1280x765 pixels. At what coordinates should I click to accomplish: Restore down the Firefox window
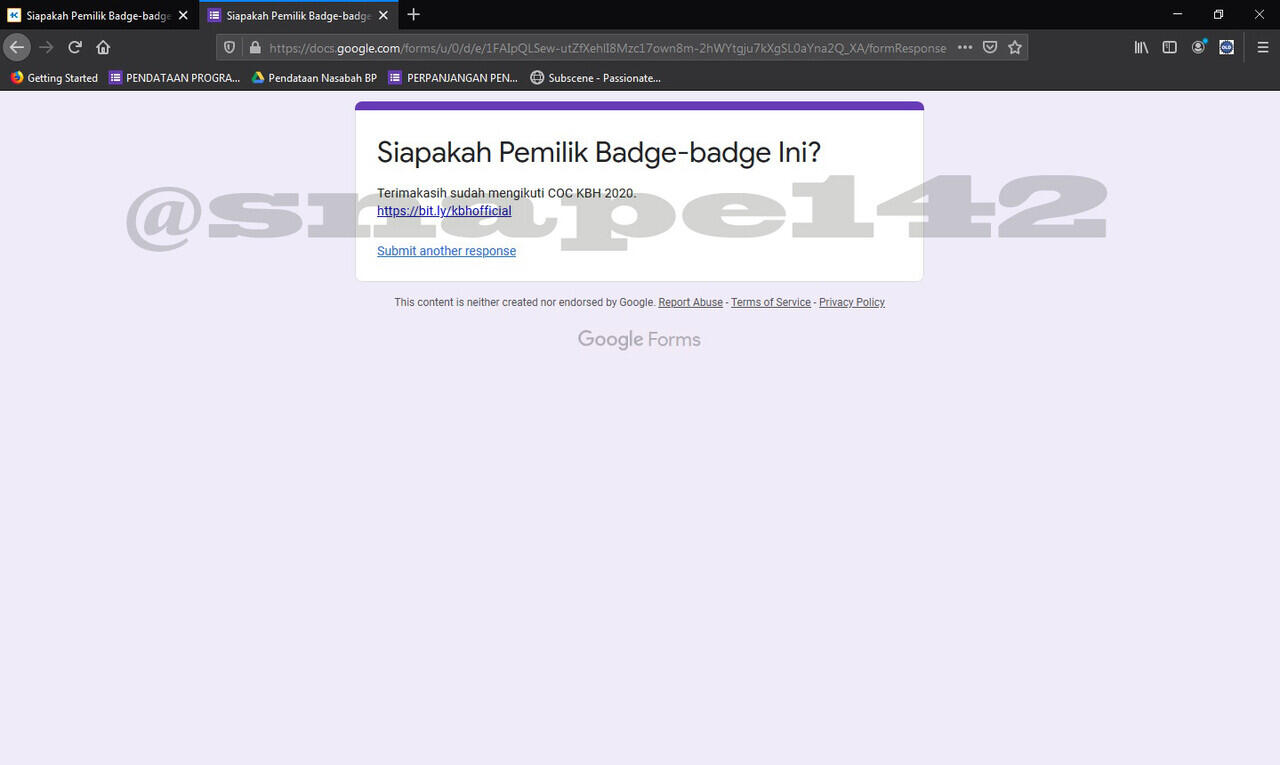point(1218,14)
